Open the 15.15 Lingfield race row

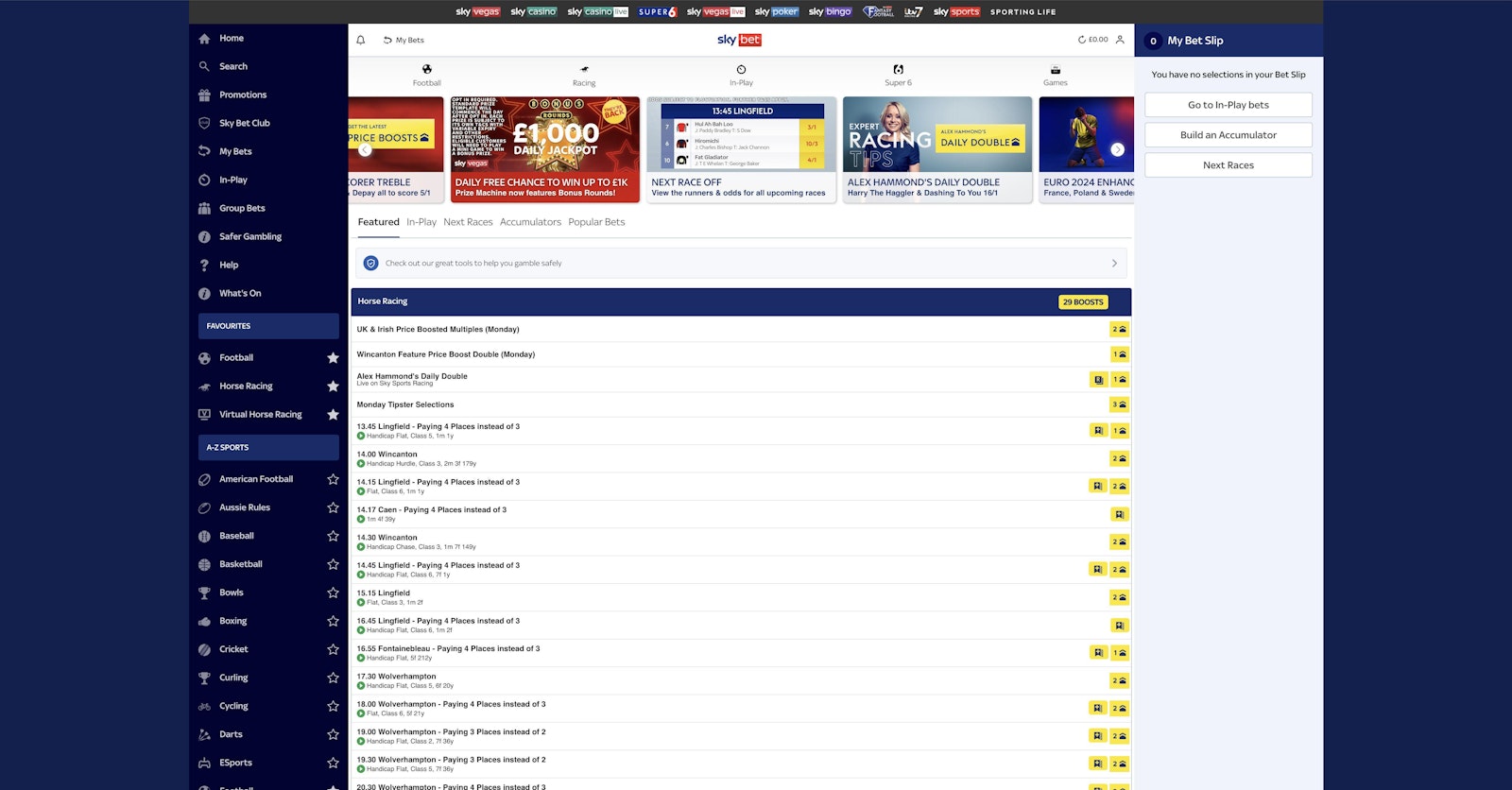coord(741,598)
